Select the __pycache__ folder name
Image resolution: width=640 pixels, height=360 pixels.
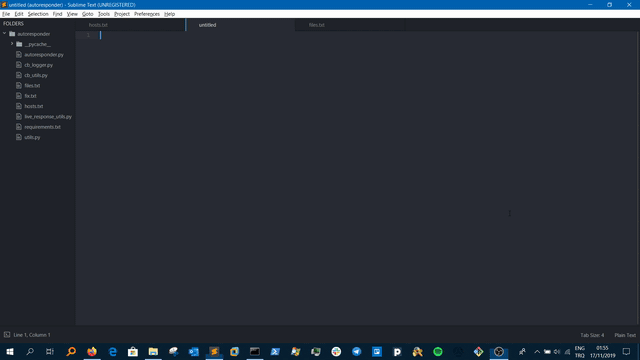(37, 44)
